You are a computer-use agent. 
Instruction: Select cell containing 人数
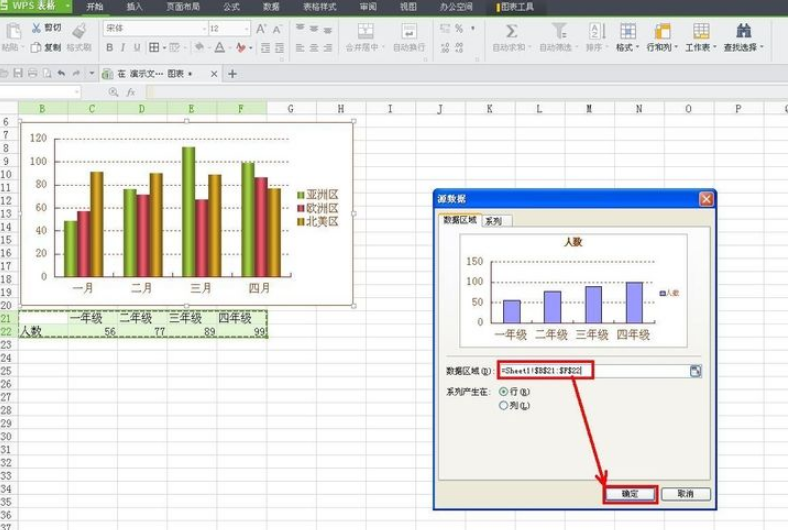click(x=43, y=332)
